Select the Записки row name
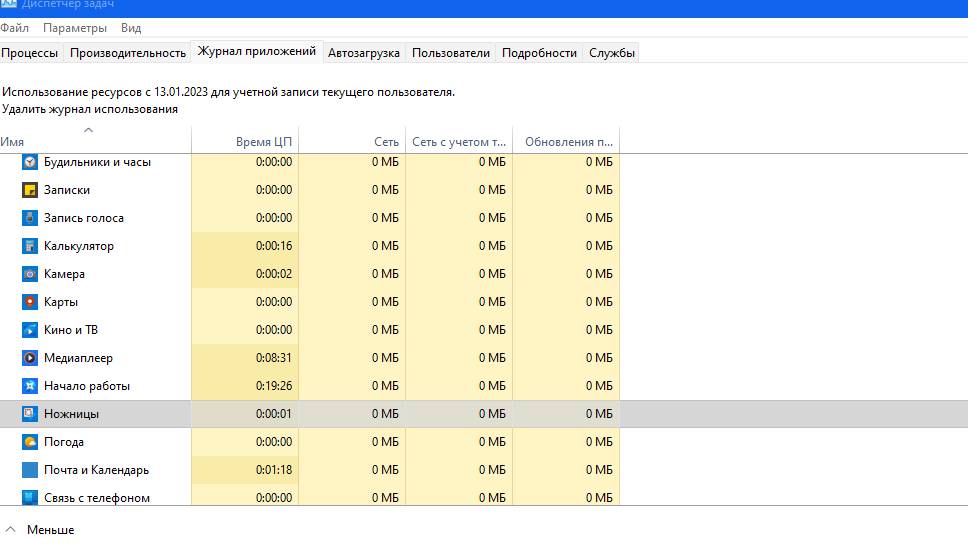The height and width of the screenshot is (545, 968). pos(67,189)
